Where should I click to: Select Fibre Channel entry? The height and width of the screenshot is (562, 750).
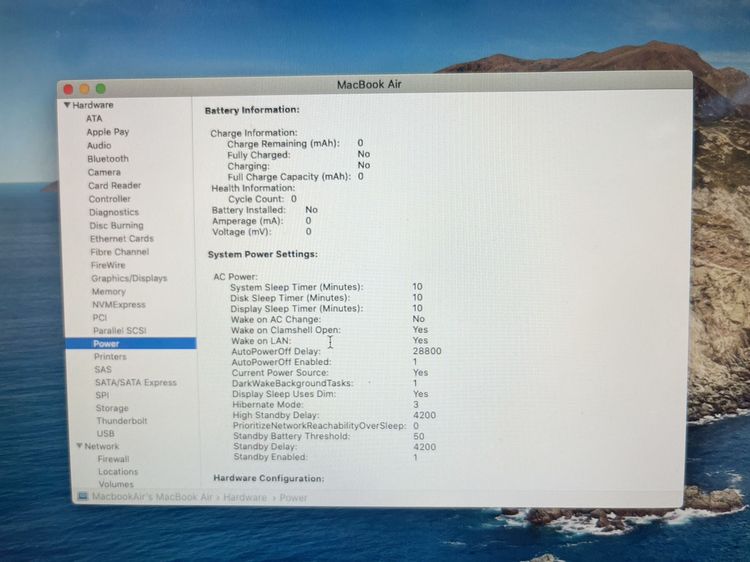[120, 252]
